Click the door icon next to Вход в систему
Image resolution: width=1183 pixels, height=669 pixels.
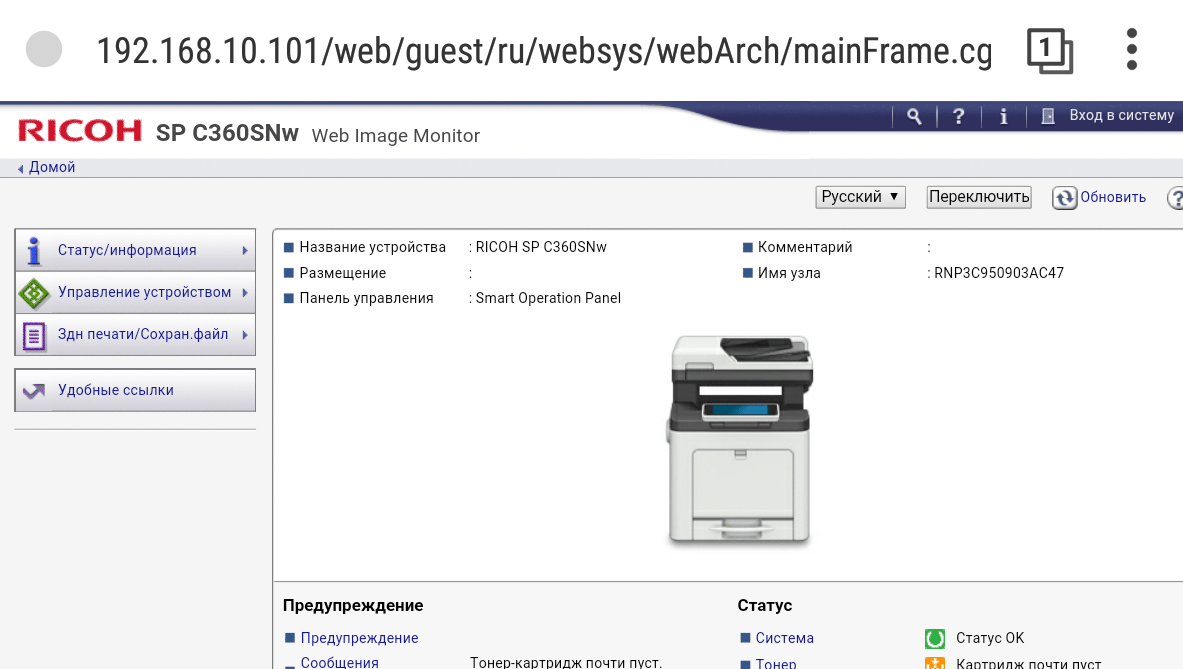[1048, 116]
